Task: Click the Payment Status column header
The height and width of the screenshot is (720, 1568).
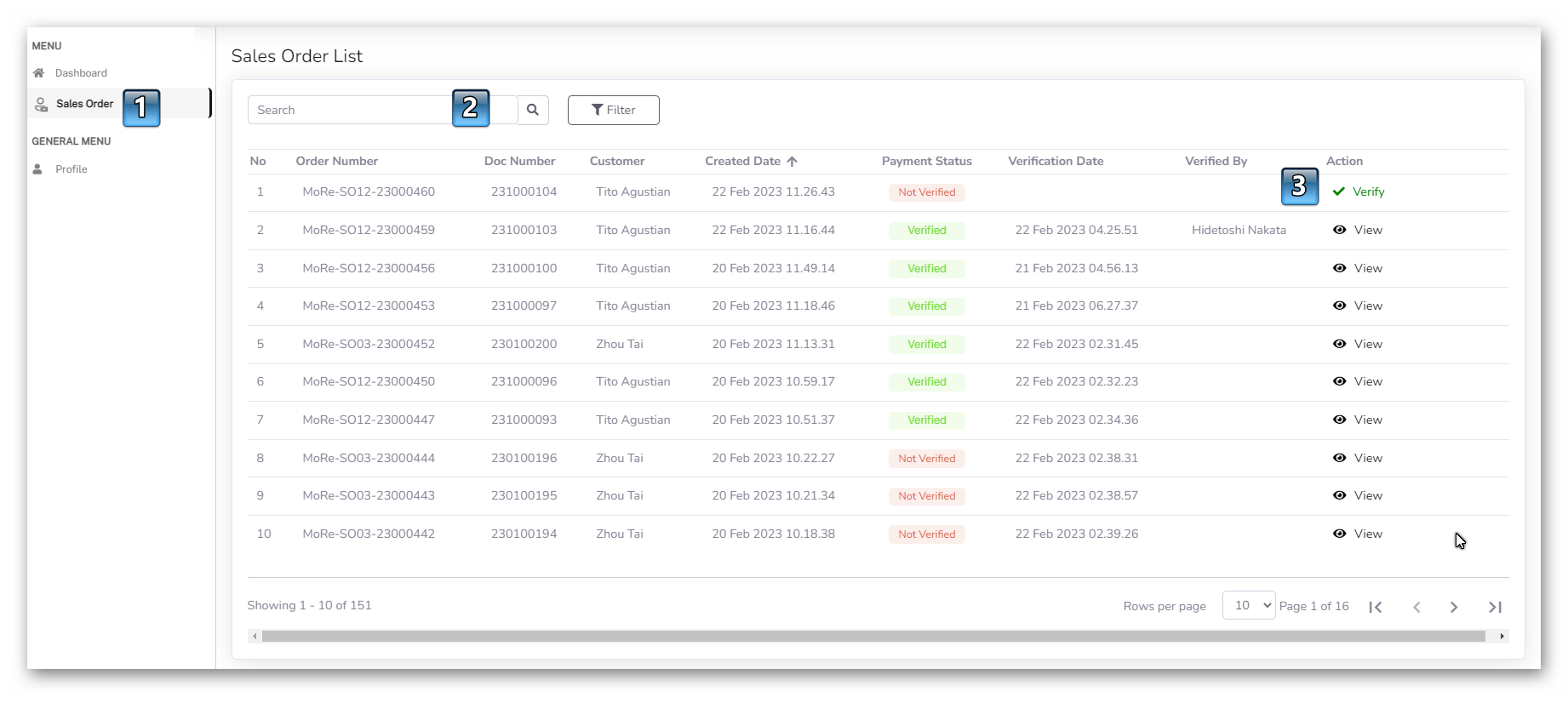Action: [x=926, y=161]
